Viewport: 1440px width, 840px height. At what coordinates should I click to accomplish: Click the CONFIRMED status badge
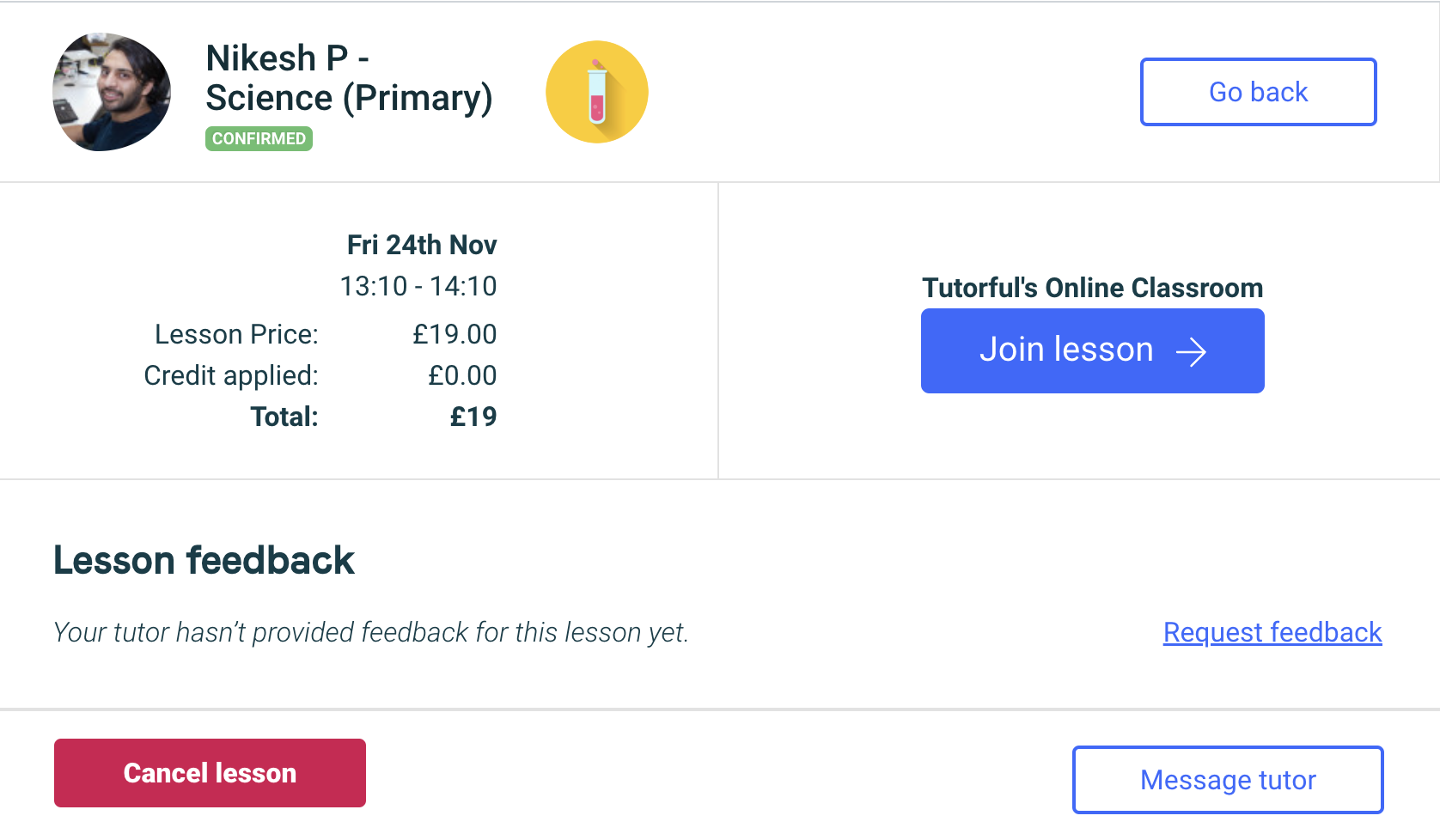[x=259, y=138]
